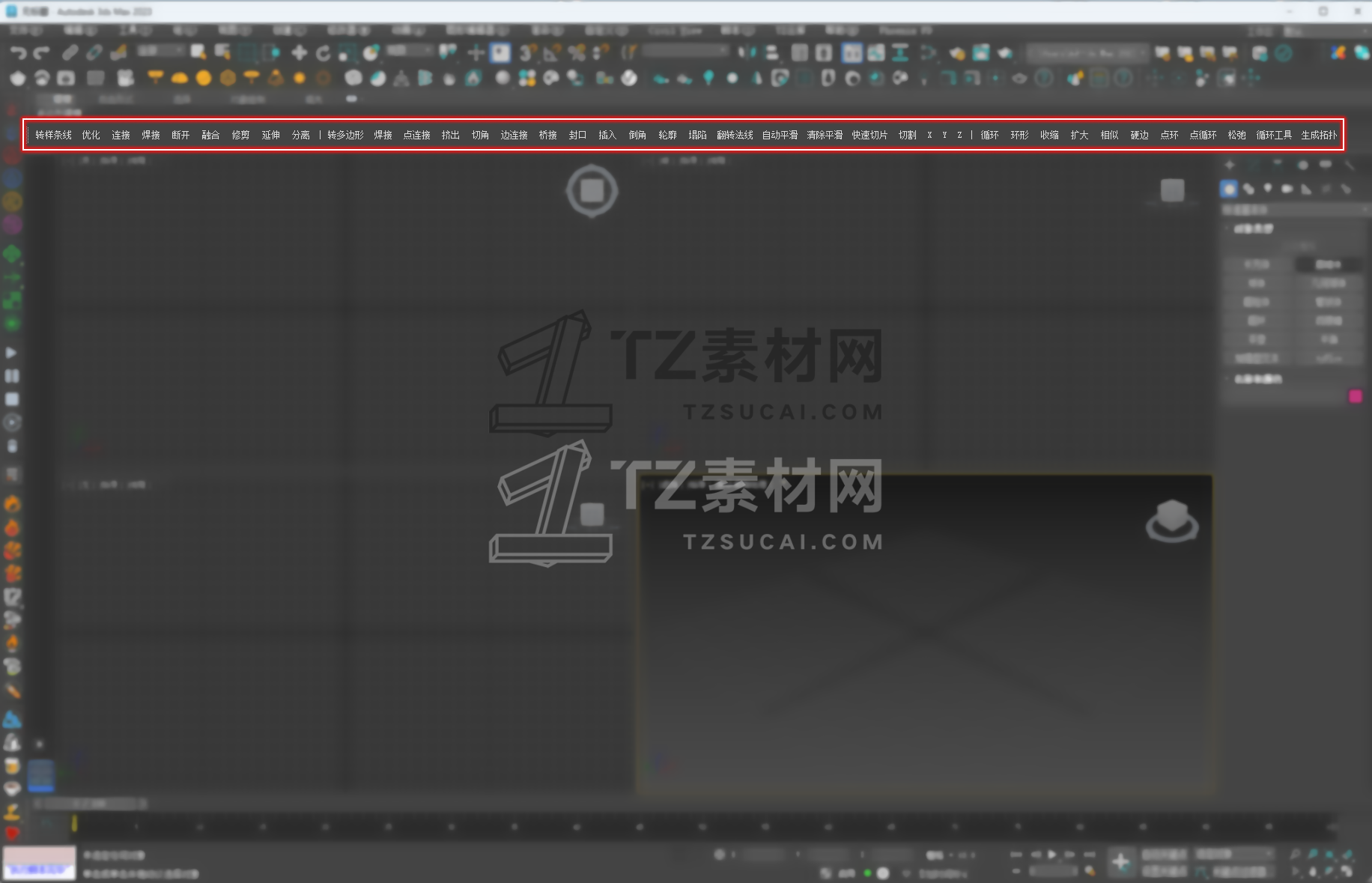The image size is (1372, 883).
Task: Open the selection filter dropdown
Action: [161, 51]
